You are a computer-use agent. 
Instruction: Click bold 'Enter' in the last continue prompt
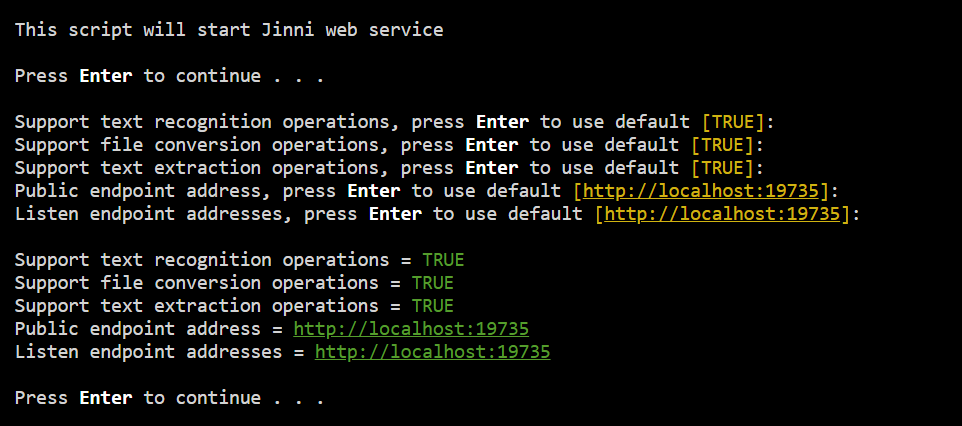click(x=105, y=398)
